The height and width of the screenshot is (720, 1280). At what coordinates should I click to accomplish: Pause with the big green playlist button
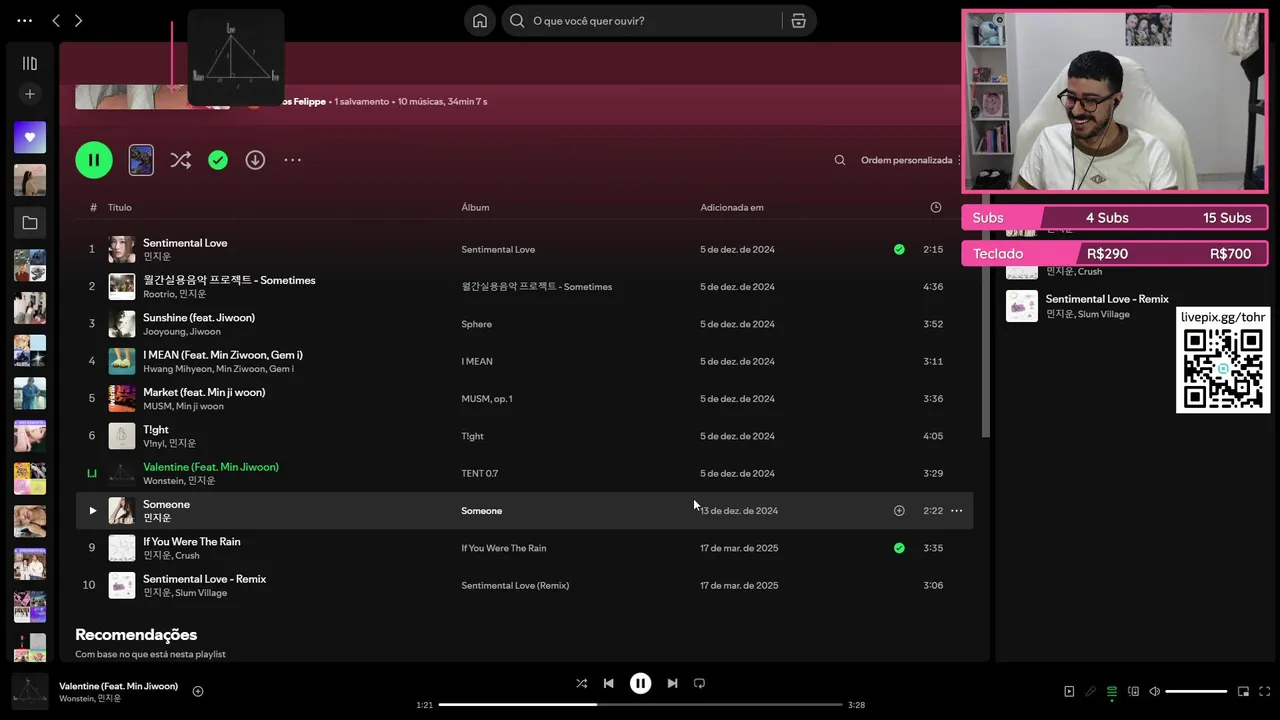click(x=94, y=160)
